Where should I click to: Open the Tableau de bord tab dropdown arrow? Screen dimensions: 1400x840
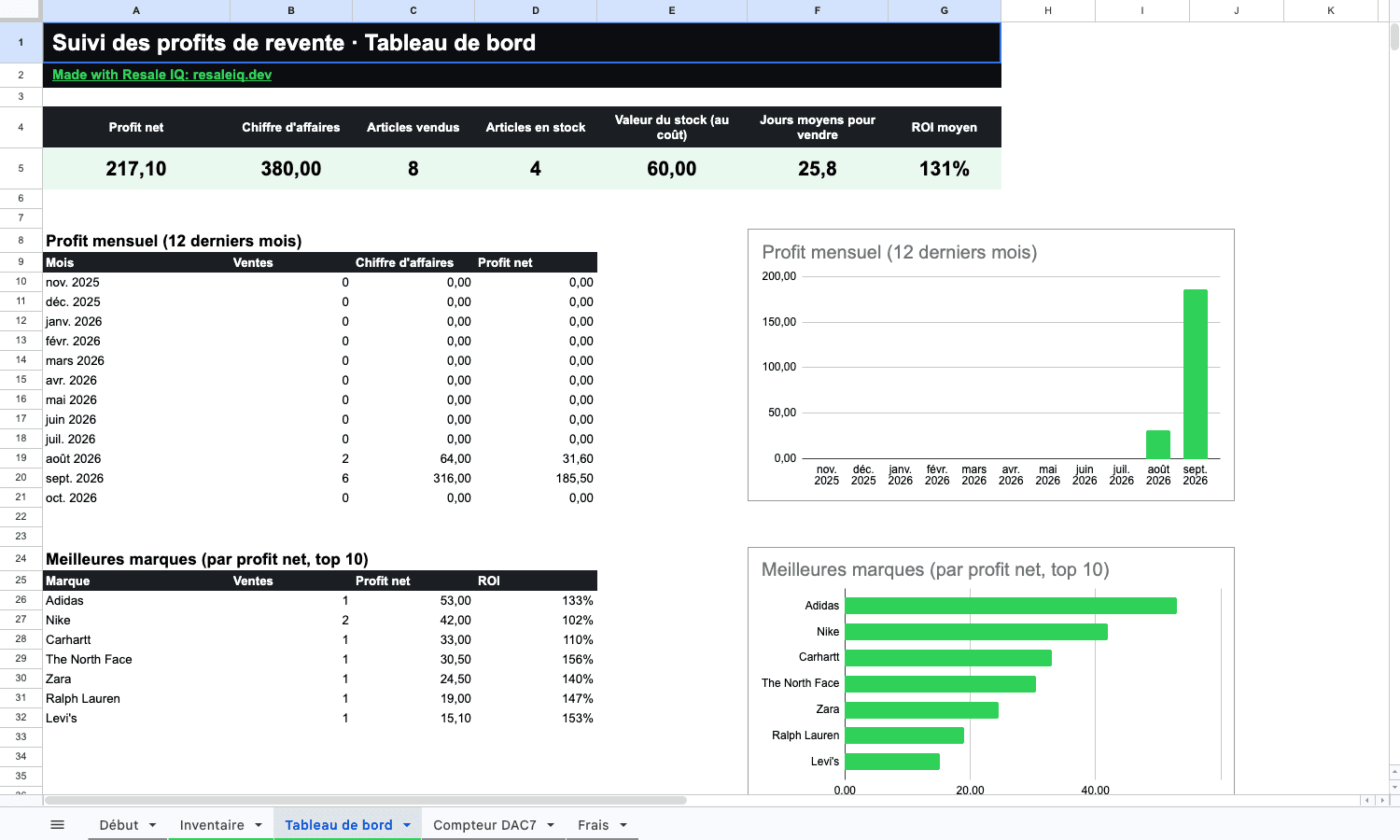click(x=407, y=825)
